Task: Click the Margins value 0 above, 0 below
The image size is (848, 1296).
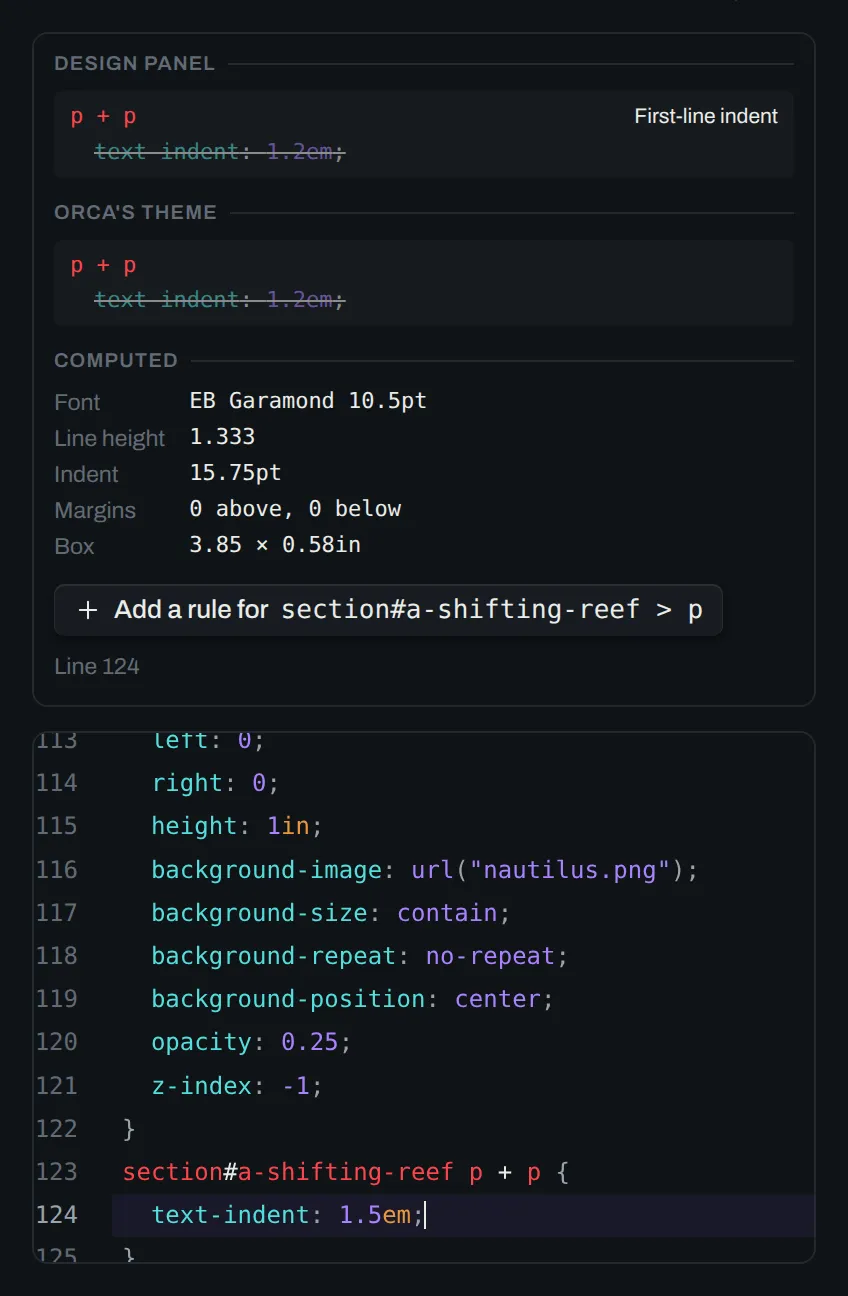Action: click(295, 509)
